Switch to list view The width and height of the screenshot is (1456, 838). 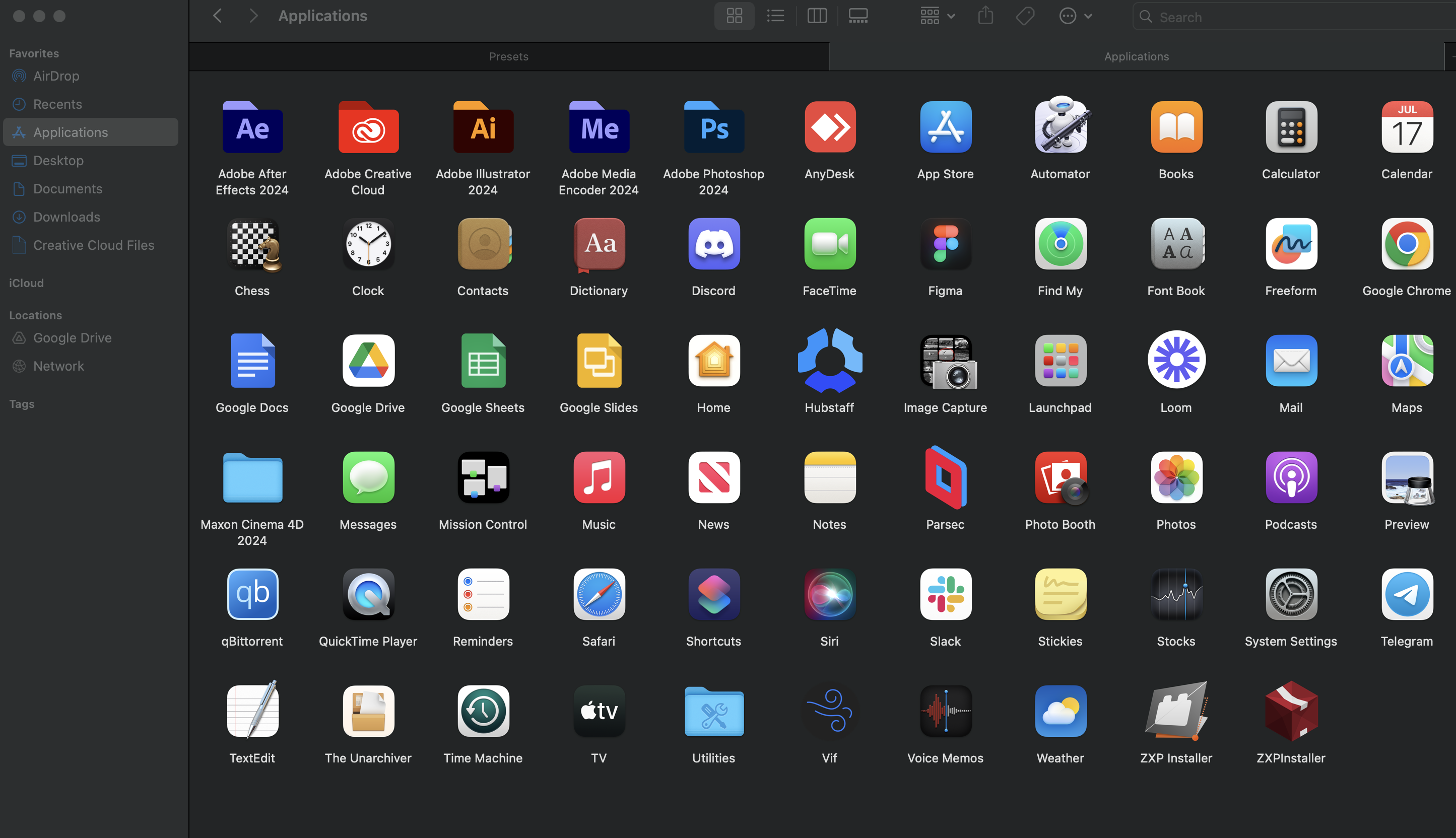click(775, 16)
